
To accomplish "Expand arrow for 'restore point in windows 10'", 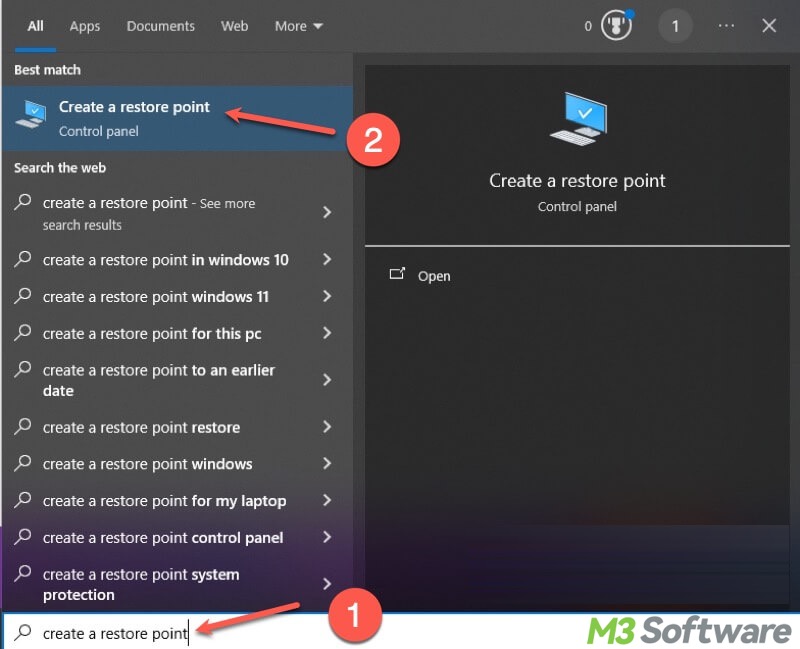I will click(327, 260).
